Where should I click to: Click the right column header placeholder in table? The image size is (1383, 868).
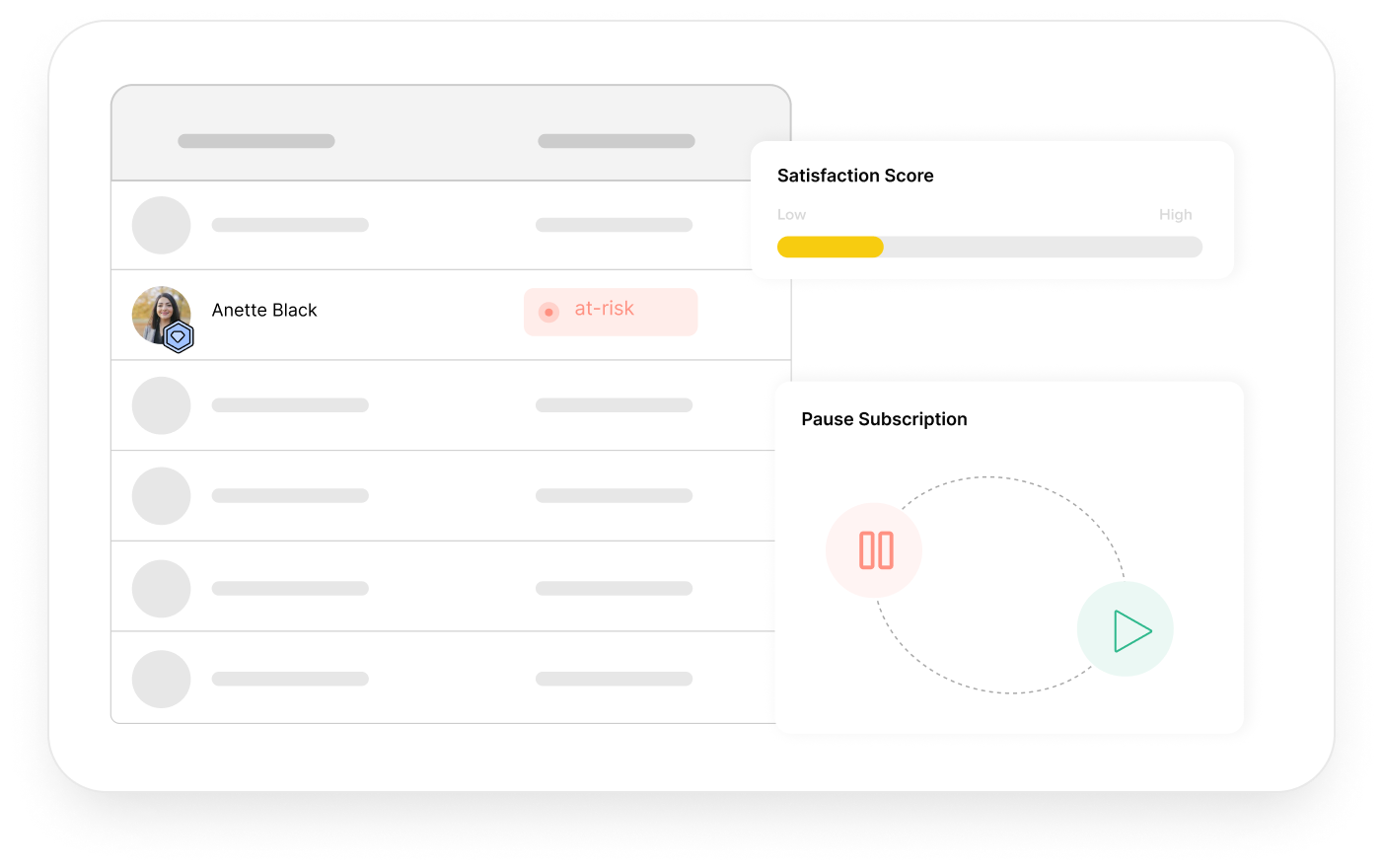pyautogui.click(x=616, y=141)
